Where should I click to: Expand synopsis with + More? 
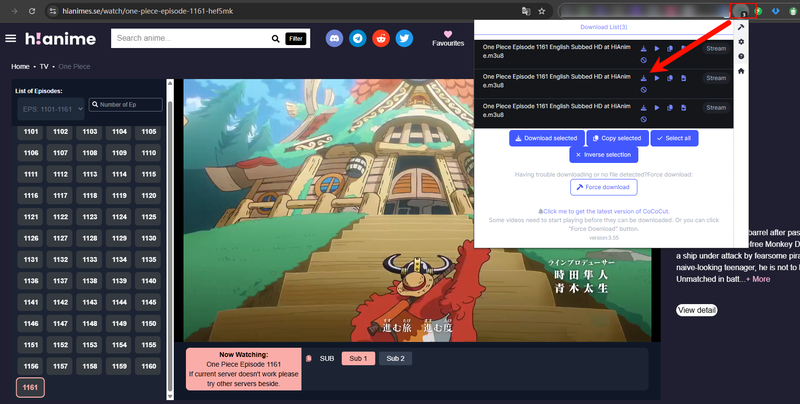tap(758, 279)
